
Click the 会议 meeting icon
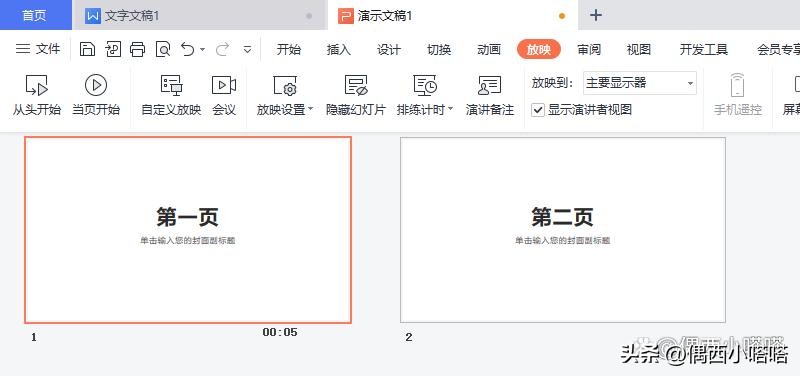tap(224, 95)
